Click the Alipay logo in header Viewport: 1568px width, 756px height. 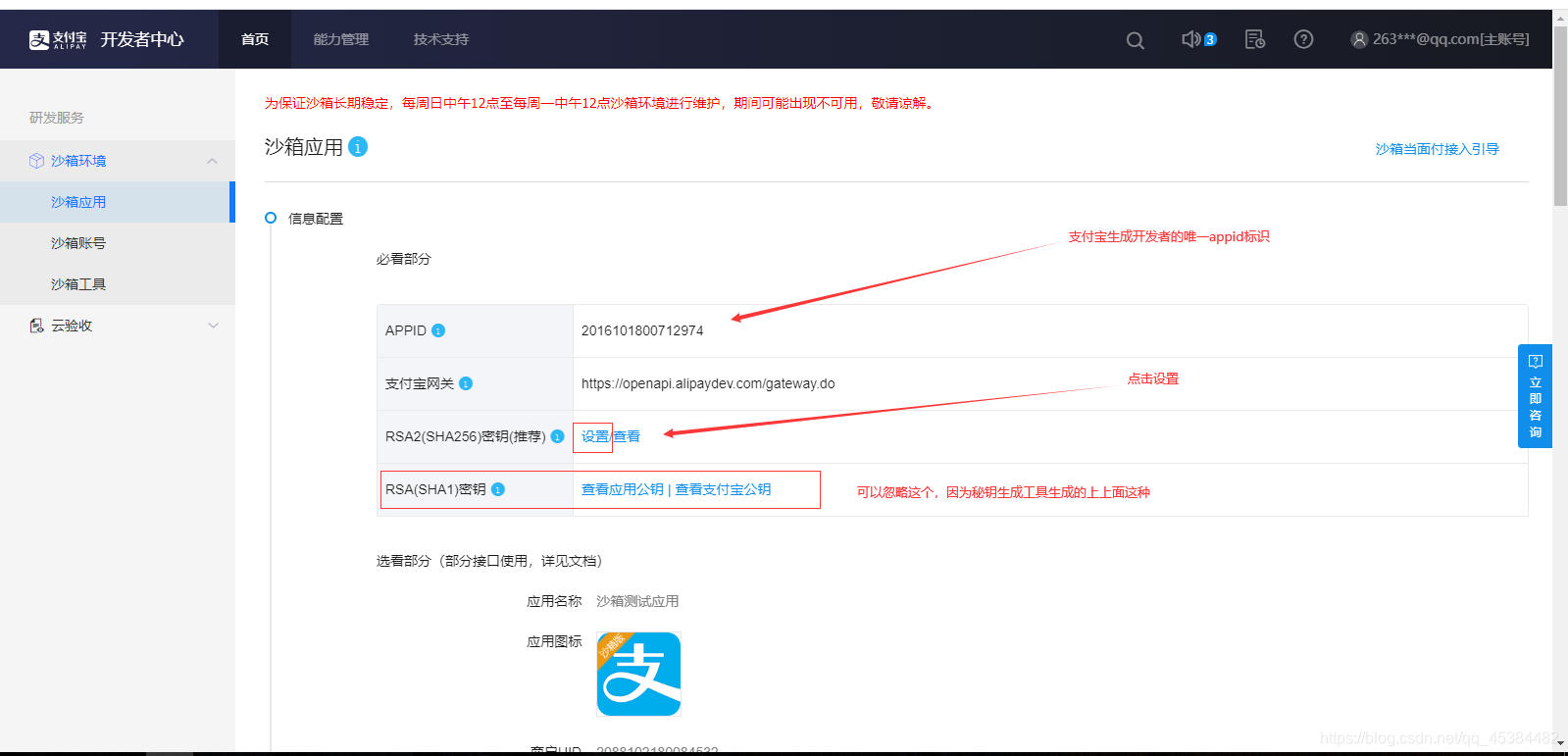tap(58, 39)
